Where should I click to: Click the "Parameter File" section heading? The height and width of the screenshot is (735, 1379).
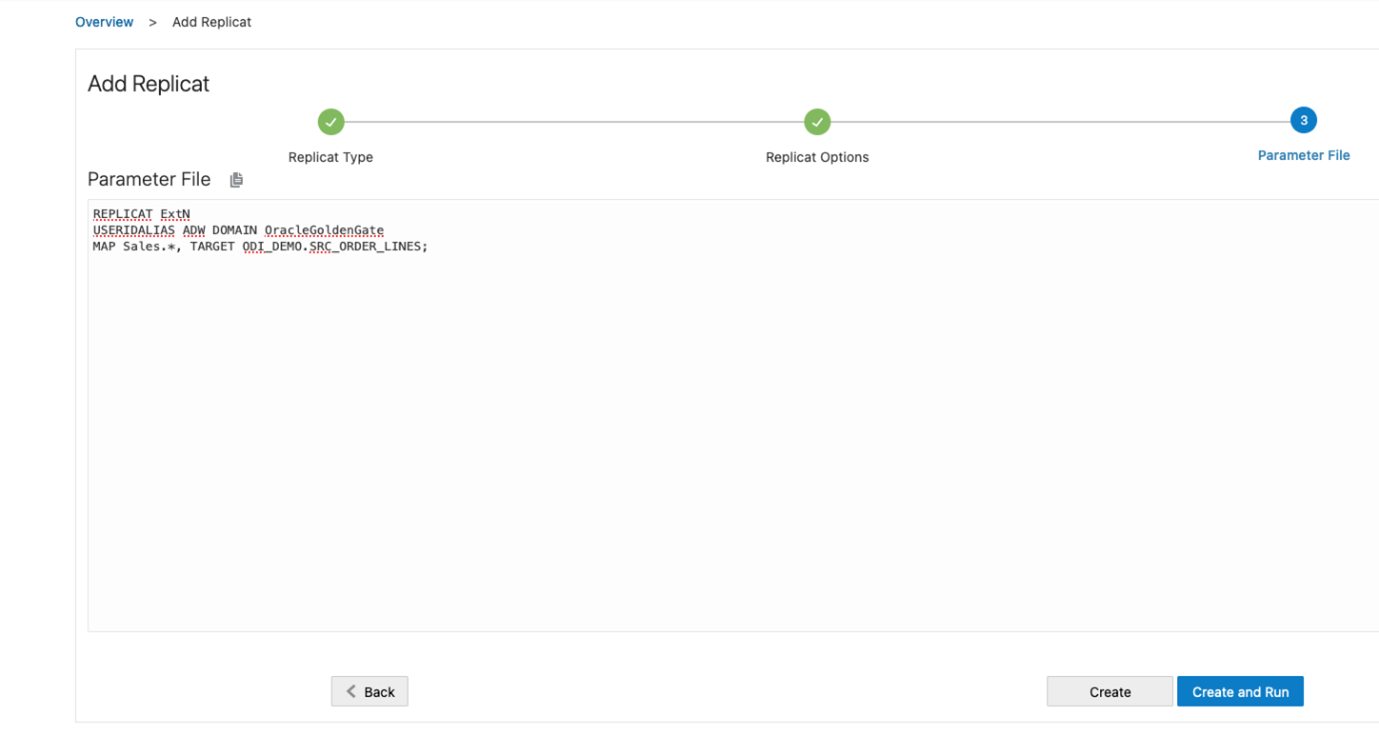pyautogui.click(x=149, y=180)
